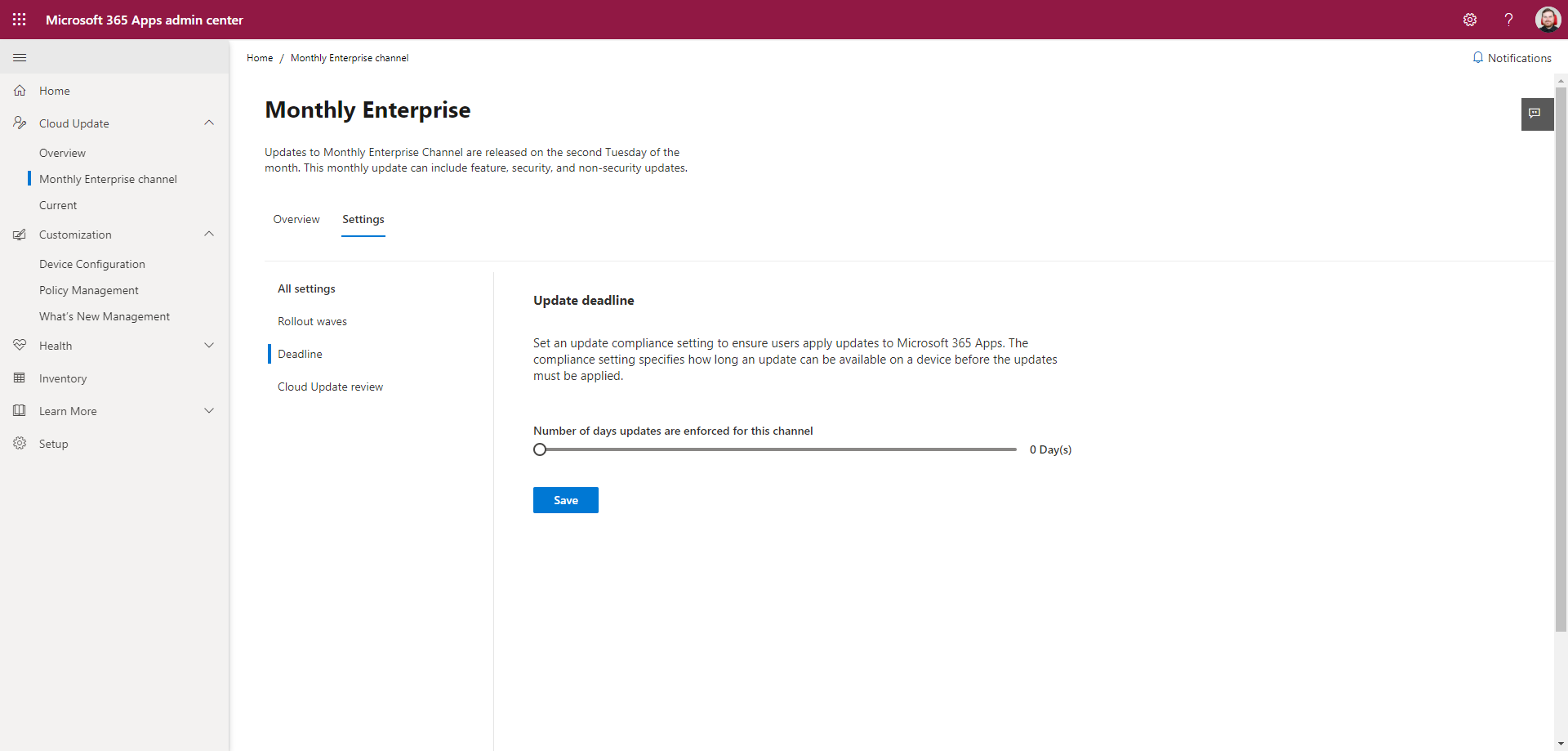1568x751 pixels.
Task: Collapse the navigation with the hamburger icon
Action: 20,57
